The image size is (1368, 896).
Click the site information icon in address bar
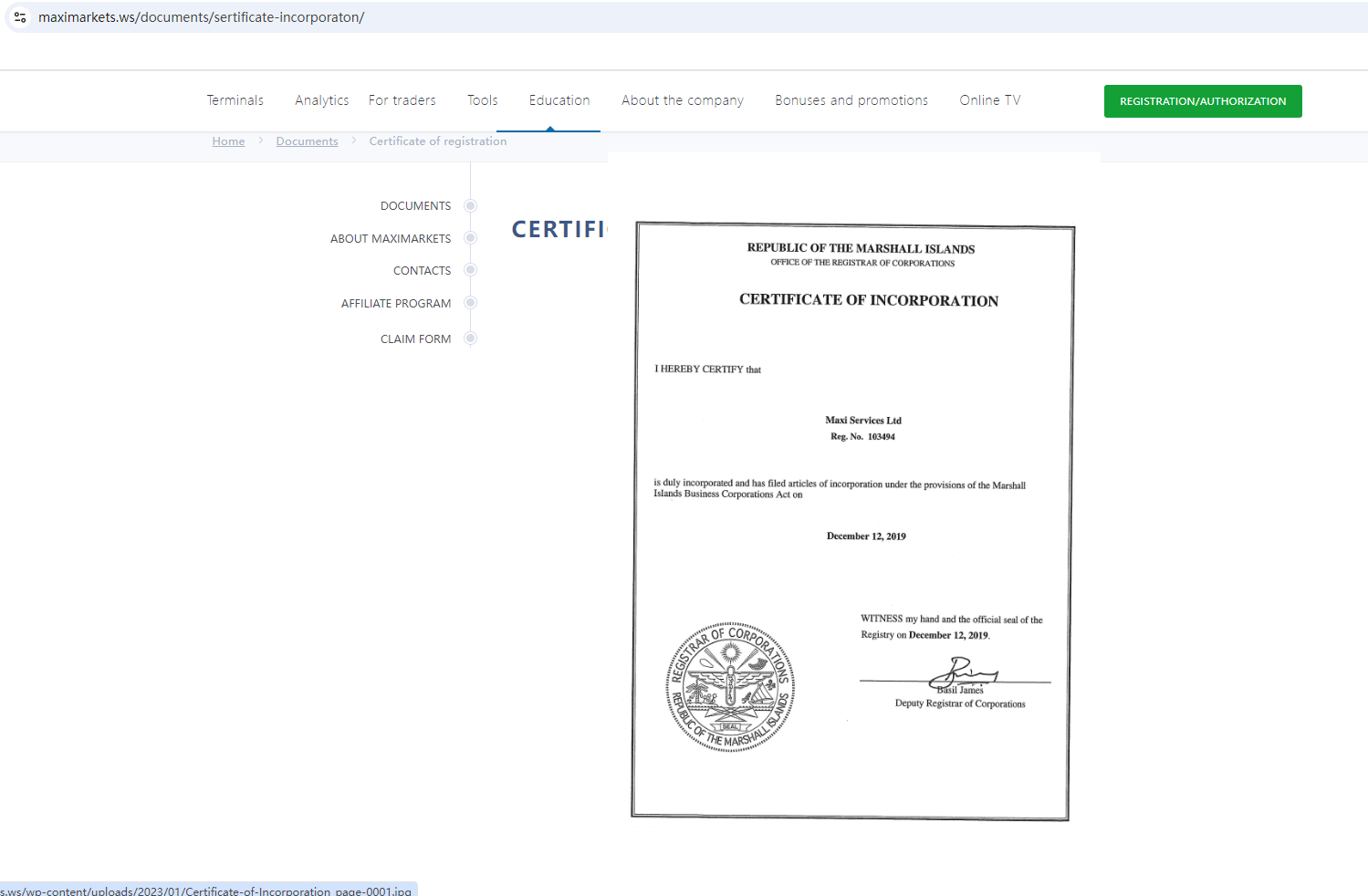coord(20,17)
